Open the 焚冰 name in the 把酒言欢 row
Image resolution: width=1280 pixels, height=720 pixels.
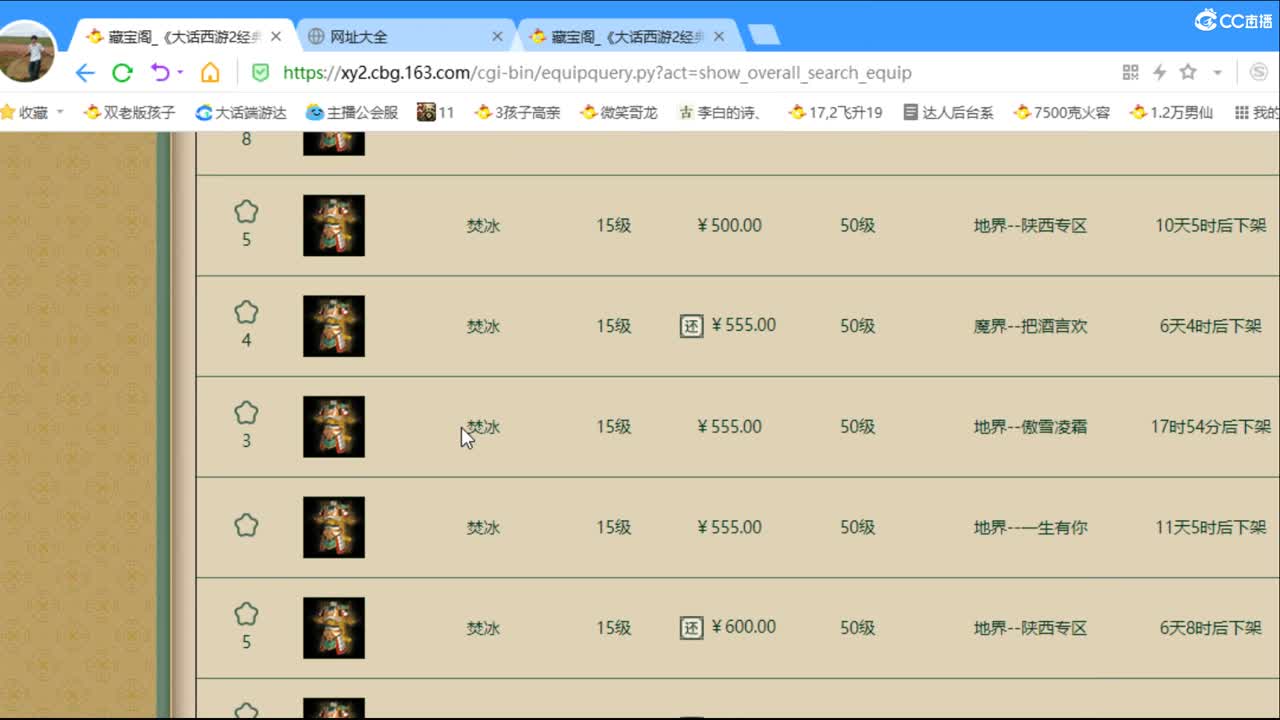(x=483, y=326)
